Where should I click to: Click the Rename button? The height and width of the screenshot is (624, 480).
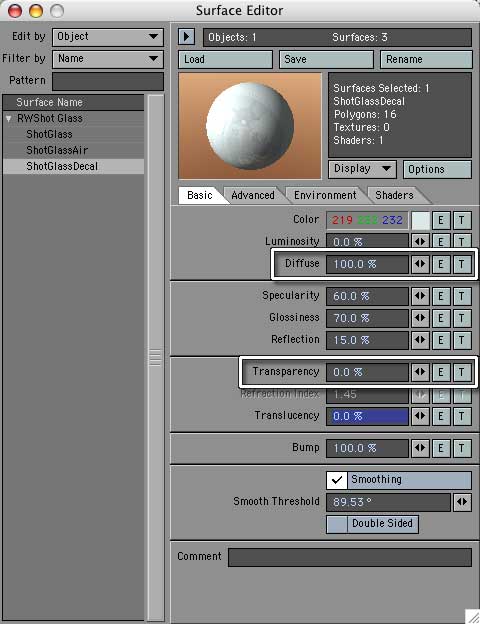point(426,59)
